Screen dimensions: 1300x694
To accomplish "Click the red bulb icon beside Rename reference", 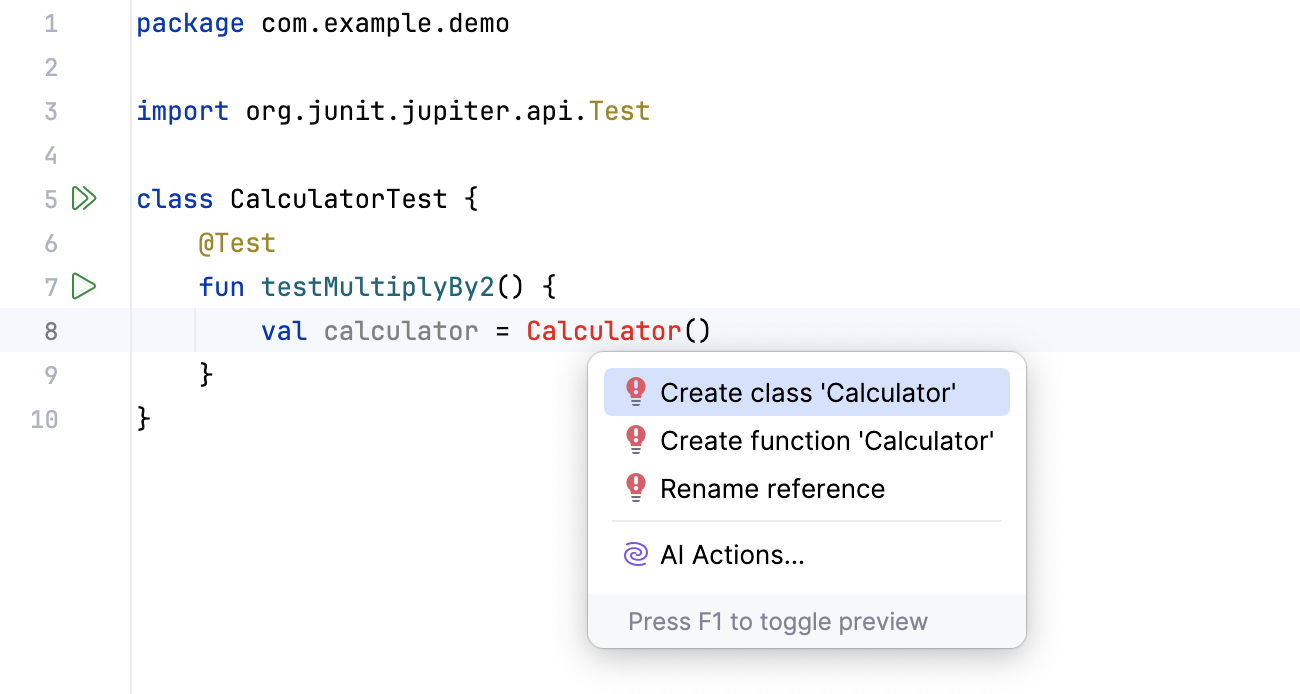I will click(635, 489).
